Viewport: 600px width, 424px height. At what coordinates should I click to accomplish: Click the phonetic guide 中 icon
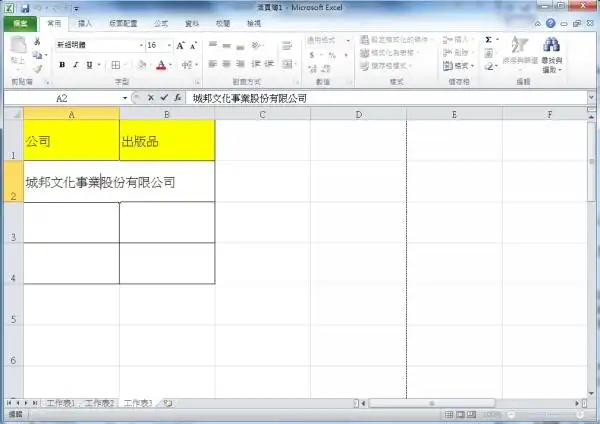pos(187,65)
